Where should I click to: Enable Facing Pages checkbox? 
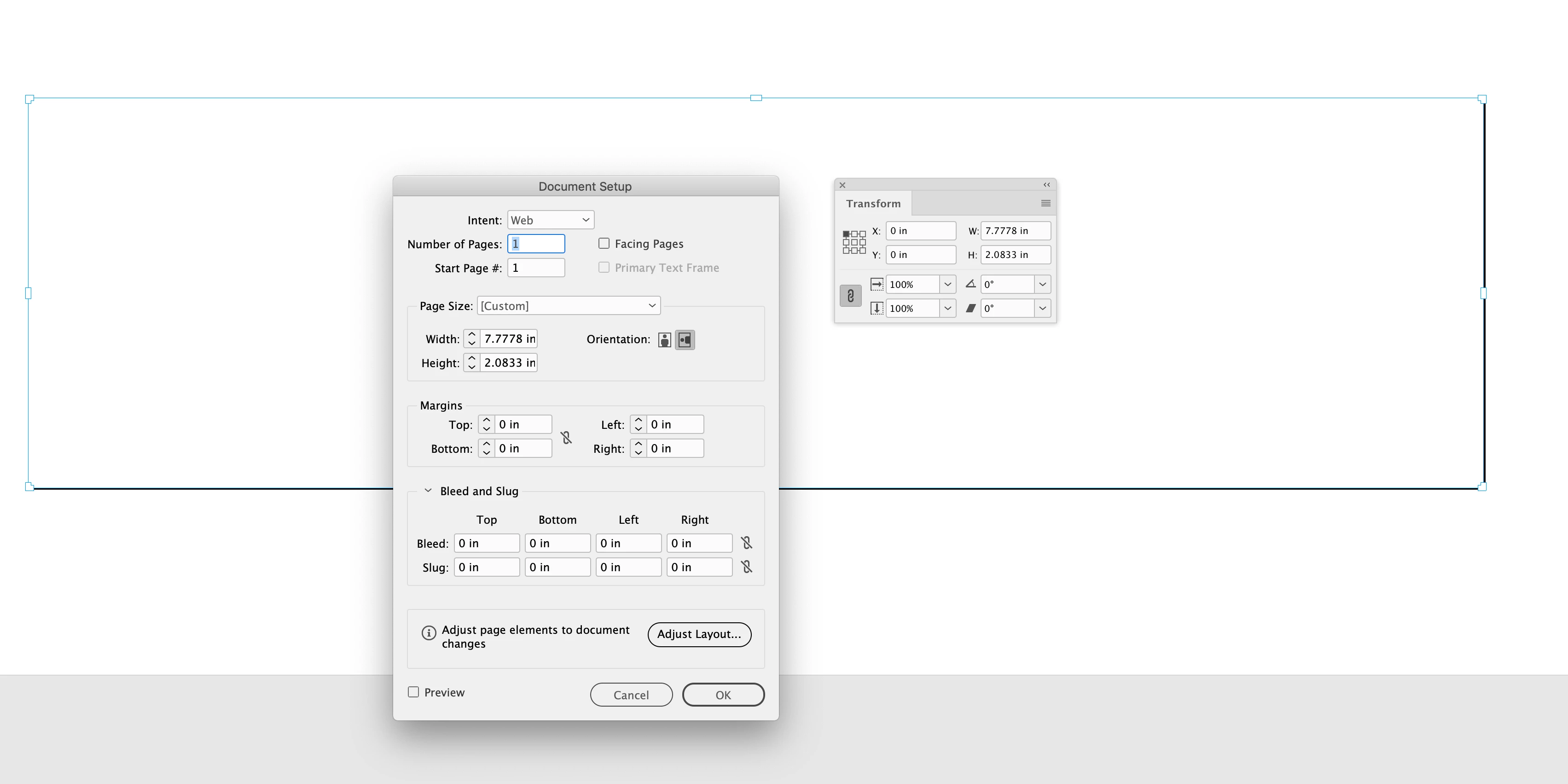(604, 244)
